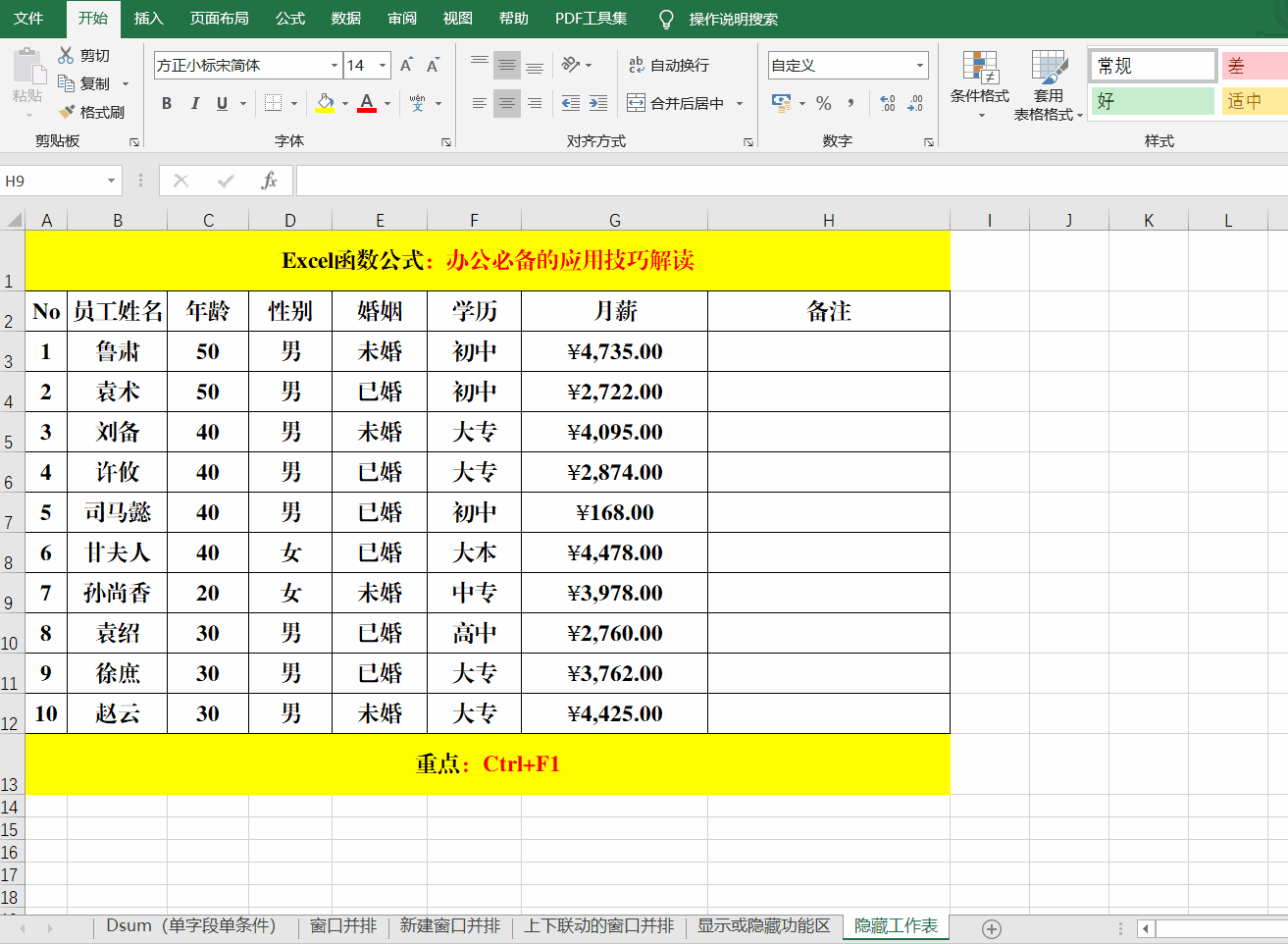The height and width of the screenshot is (944, 1288).
Task: Apply yellow fill color to cell
Action: click(x=325, y=103)
